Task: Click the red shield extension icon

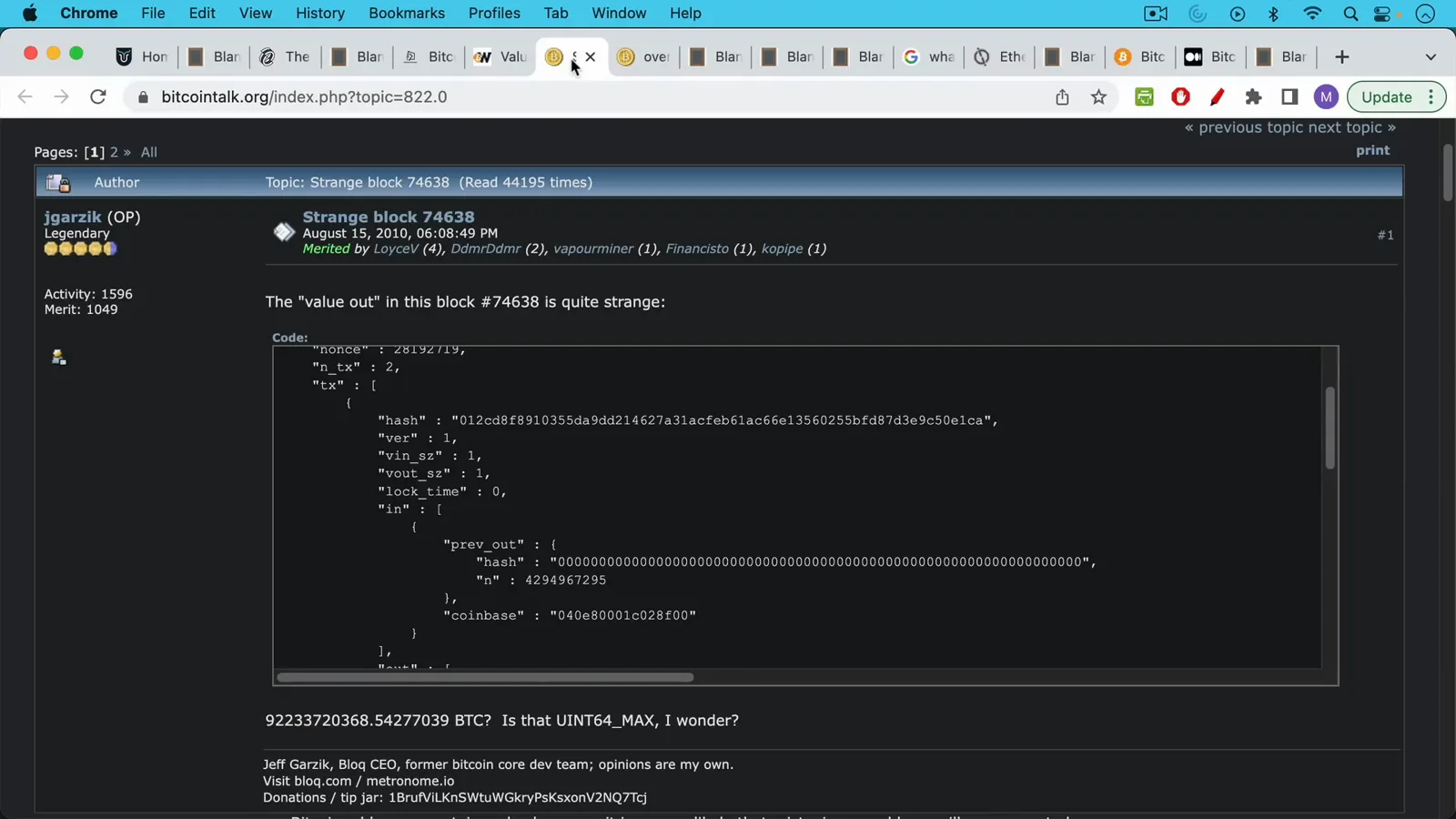Action: pos(1180,96)
